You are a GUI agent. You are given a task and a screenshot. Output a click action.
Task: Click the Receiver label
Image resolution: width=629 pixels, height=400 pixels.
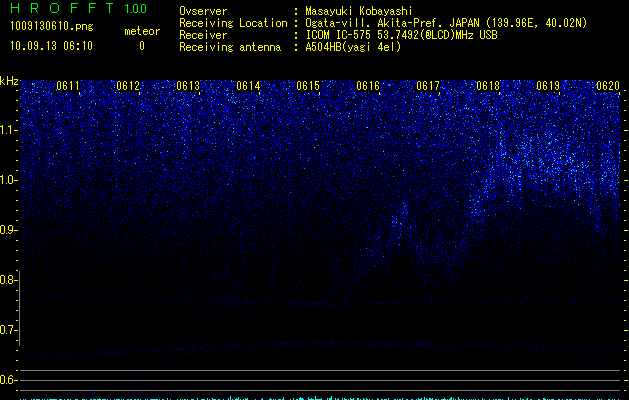203,35
